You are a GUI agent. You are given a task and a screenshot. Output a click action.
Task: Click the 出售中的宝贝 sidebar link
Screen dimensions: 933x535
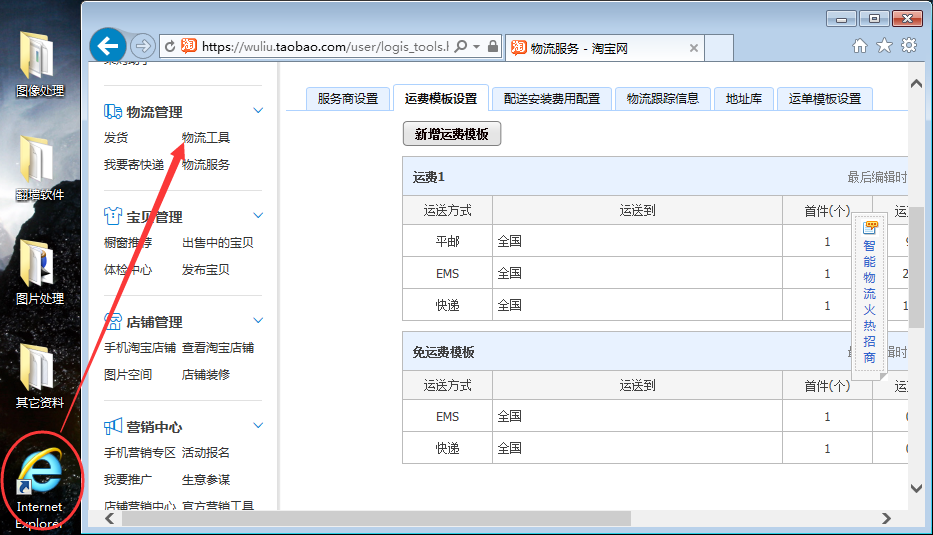click(x=218, y=243)
